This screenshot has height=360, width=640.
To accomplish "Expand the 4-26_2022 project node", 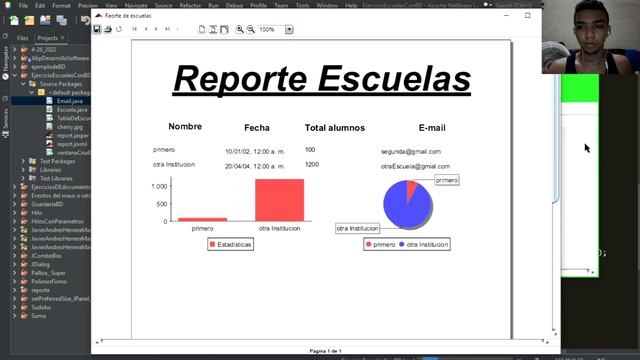I will tap(15, 49).
